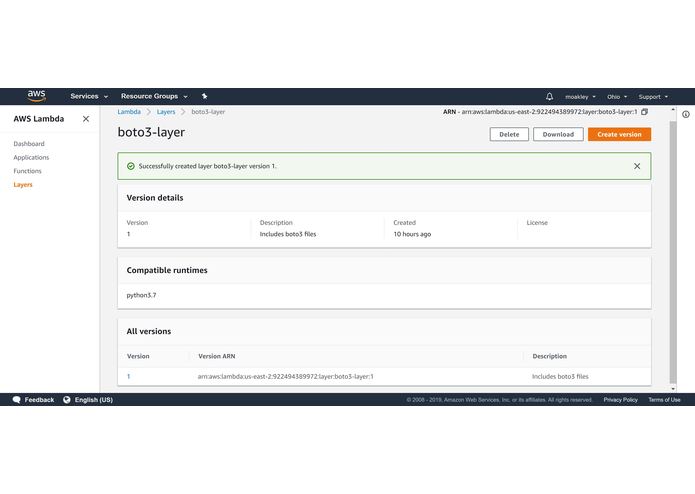Click the AWS logo home icon
Screen dimensions: 695x494
36,96
